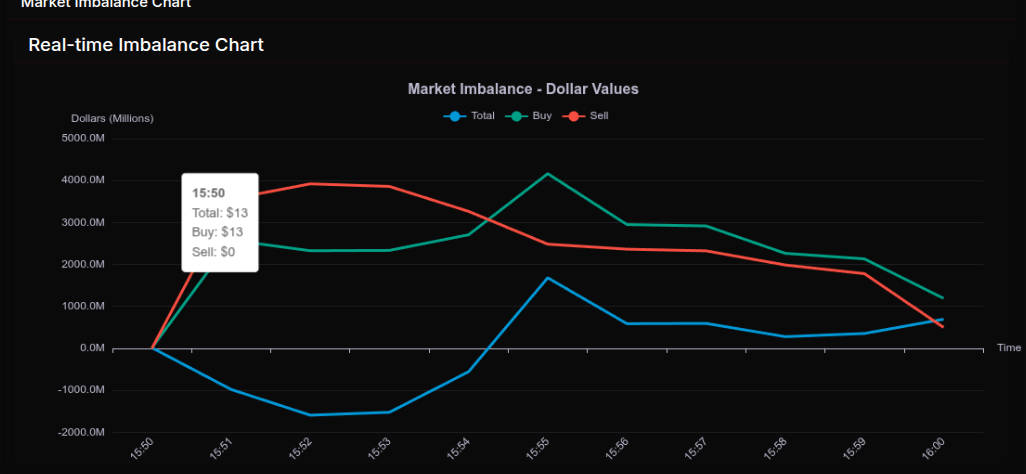Hide the Buy series via legend label
Screen dimensions: 1026x474
pos(542,116)
